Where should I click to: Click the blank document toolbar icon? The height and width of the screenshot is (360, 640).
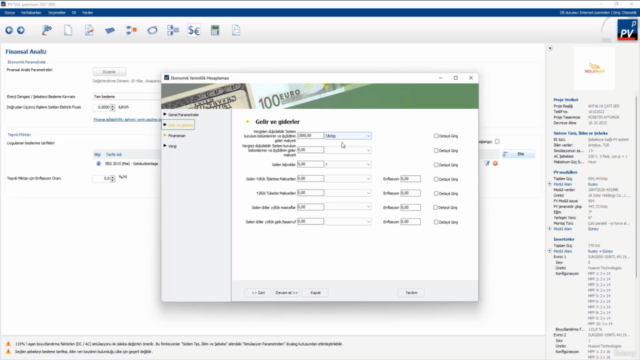68,30
